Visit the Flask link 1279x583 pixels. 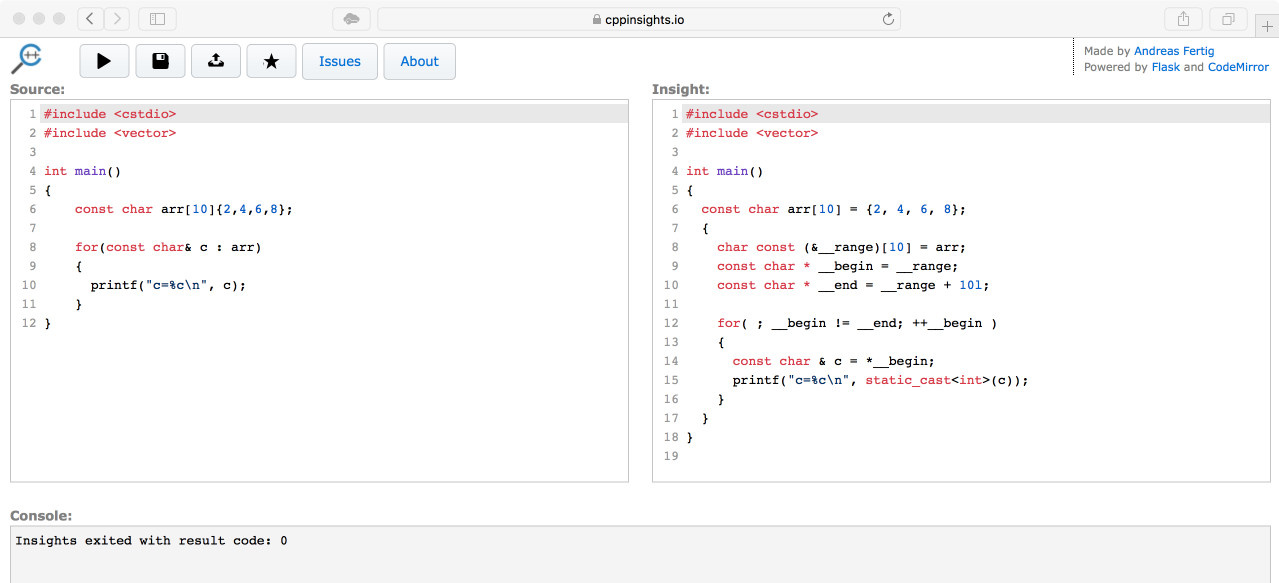[1165, 67]
